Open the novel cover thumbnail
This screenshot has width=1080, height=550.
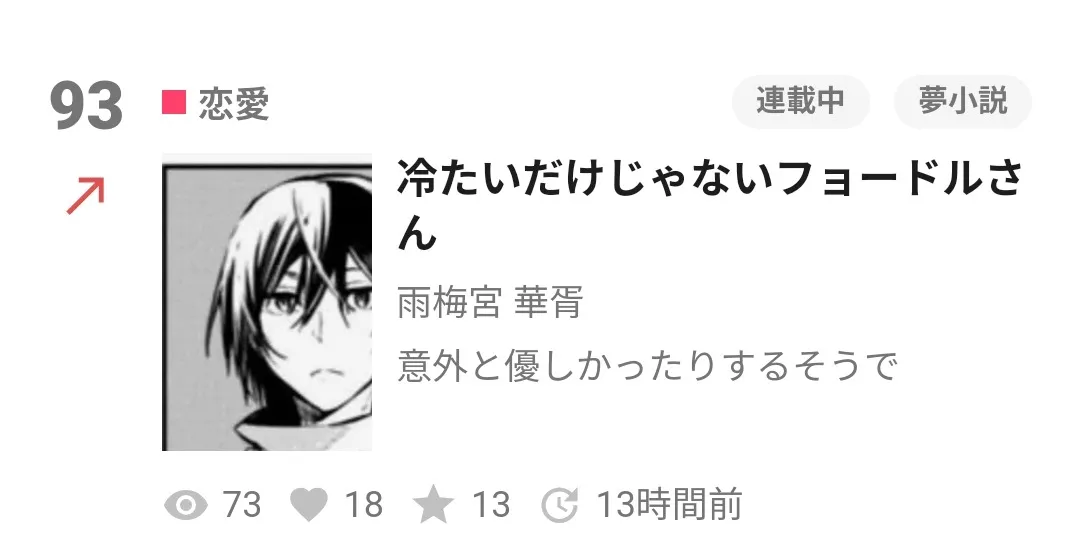click(x=267, y=302)
